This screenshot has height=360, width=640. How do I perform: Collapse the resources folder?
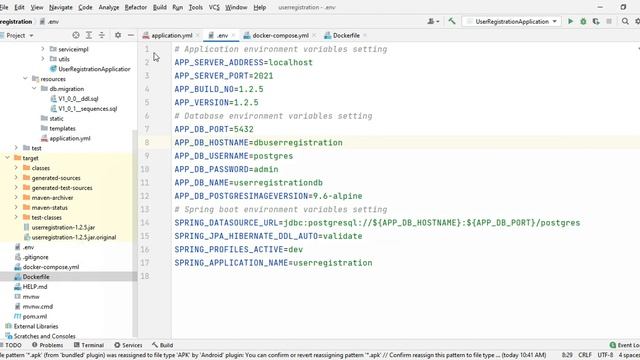25,79
